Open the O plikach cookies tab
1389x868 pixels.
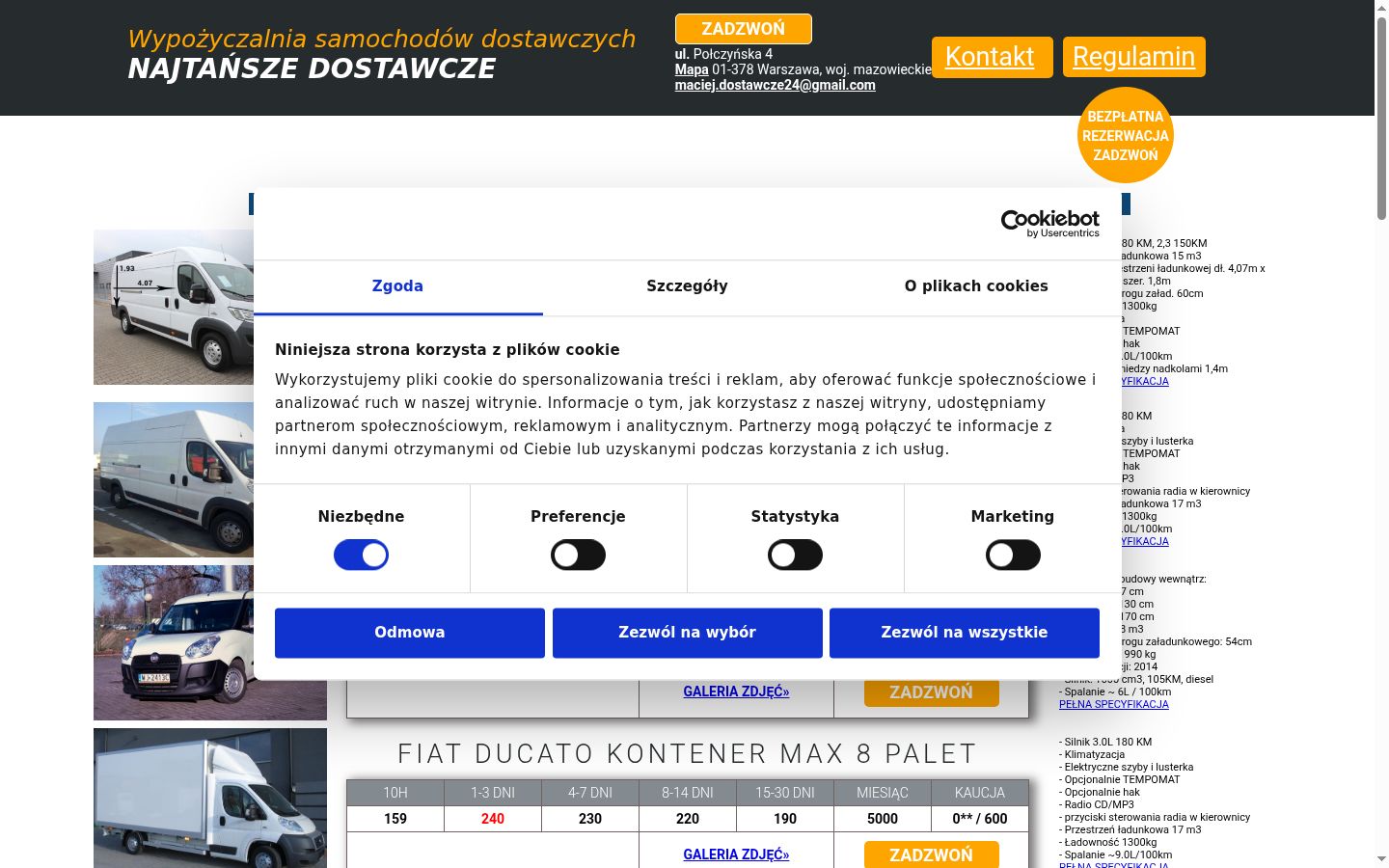tap(976, 286)
